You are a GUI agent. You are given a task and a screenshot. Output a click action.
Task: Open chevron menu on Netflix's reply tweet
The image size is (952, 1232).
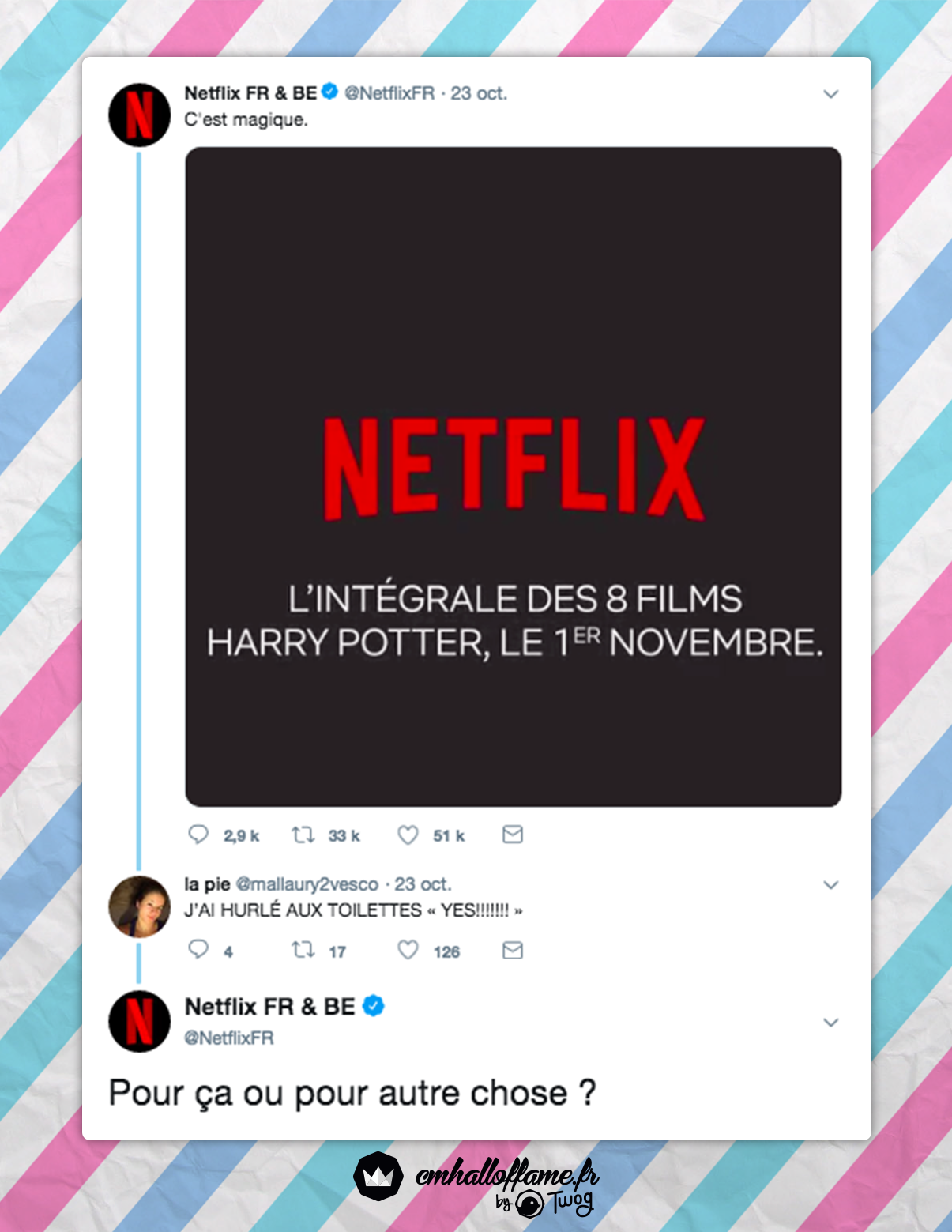click(x=830, y=1023)
